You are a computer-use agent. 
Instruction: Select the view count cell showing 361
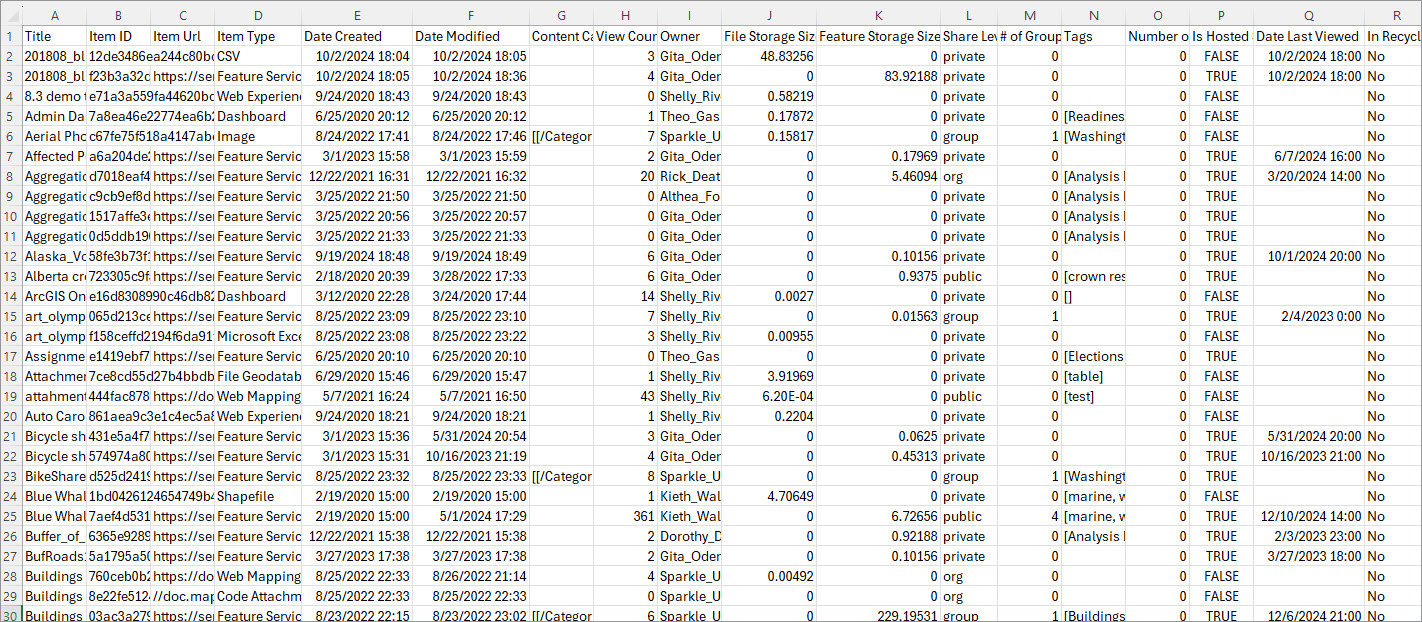click(x=625, y=516)
